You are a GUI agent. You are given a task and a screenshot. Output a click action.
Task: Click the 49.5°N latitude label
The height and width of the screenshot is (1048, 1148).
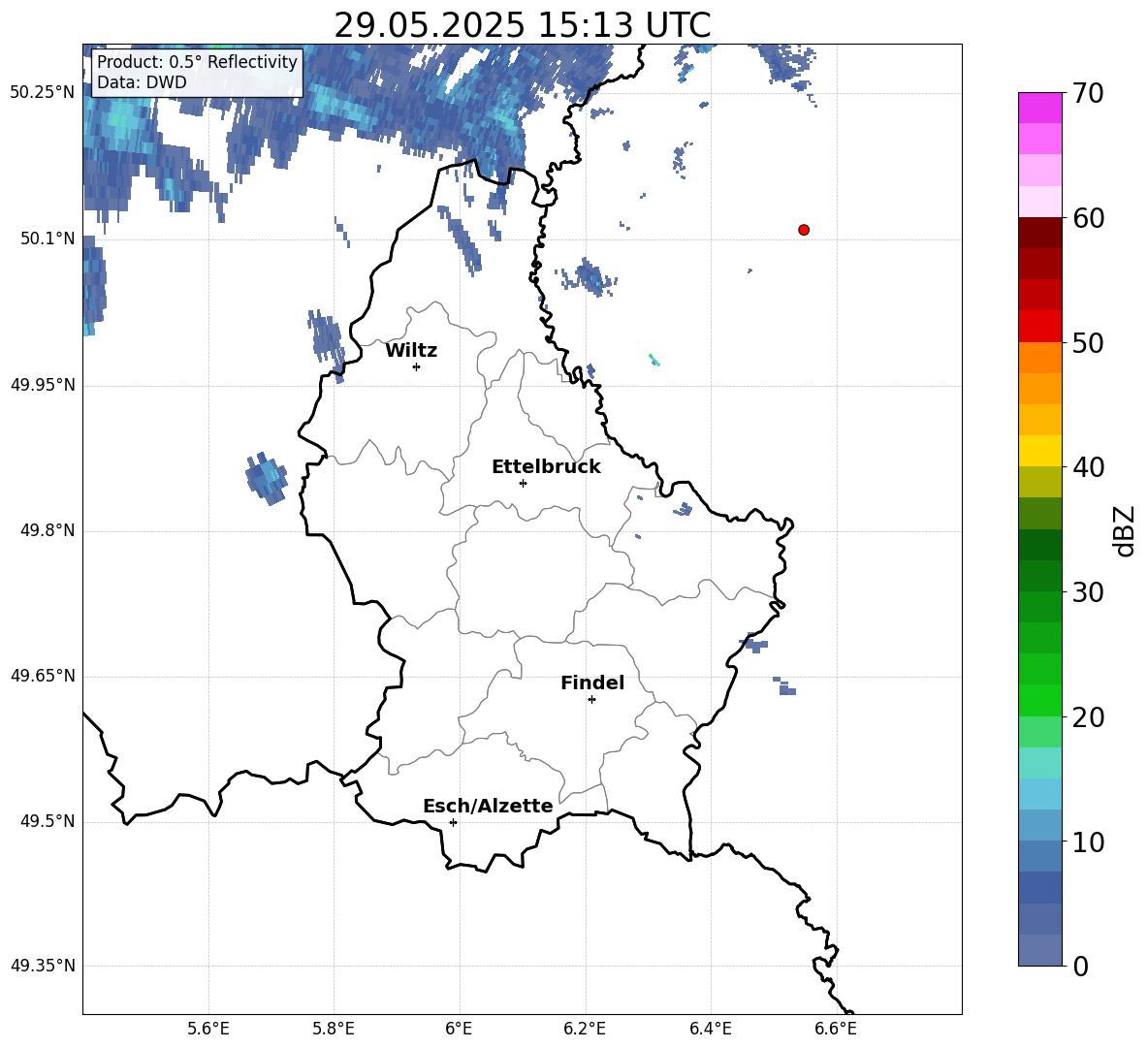pyautogui.click(x=48, y=821)
